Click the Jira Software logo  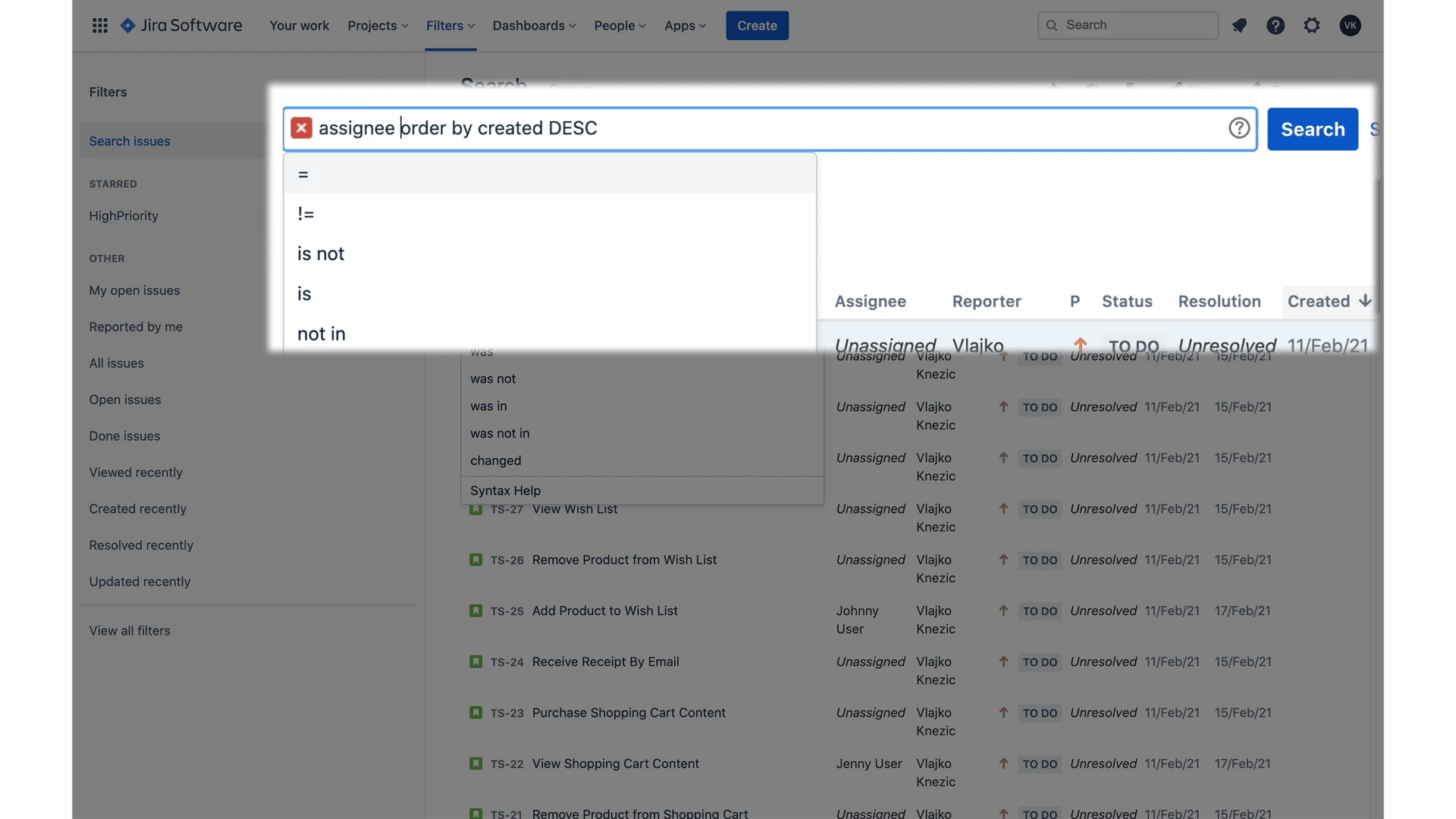[x=181, y=25]
